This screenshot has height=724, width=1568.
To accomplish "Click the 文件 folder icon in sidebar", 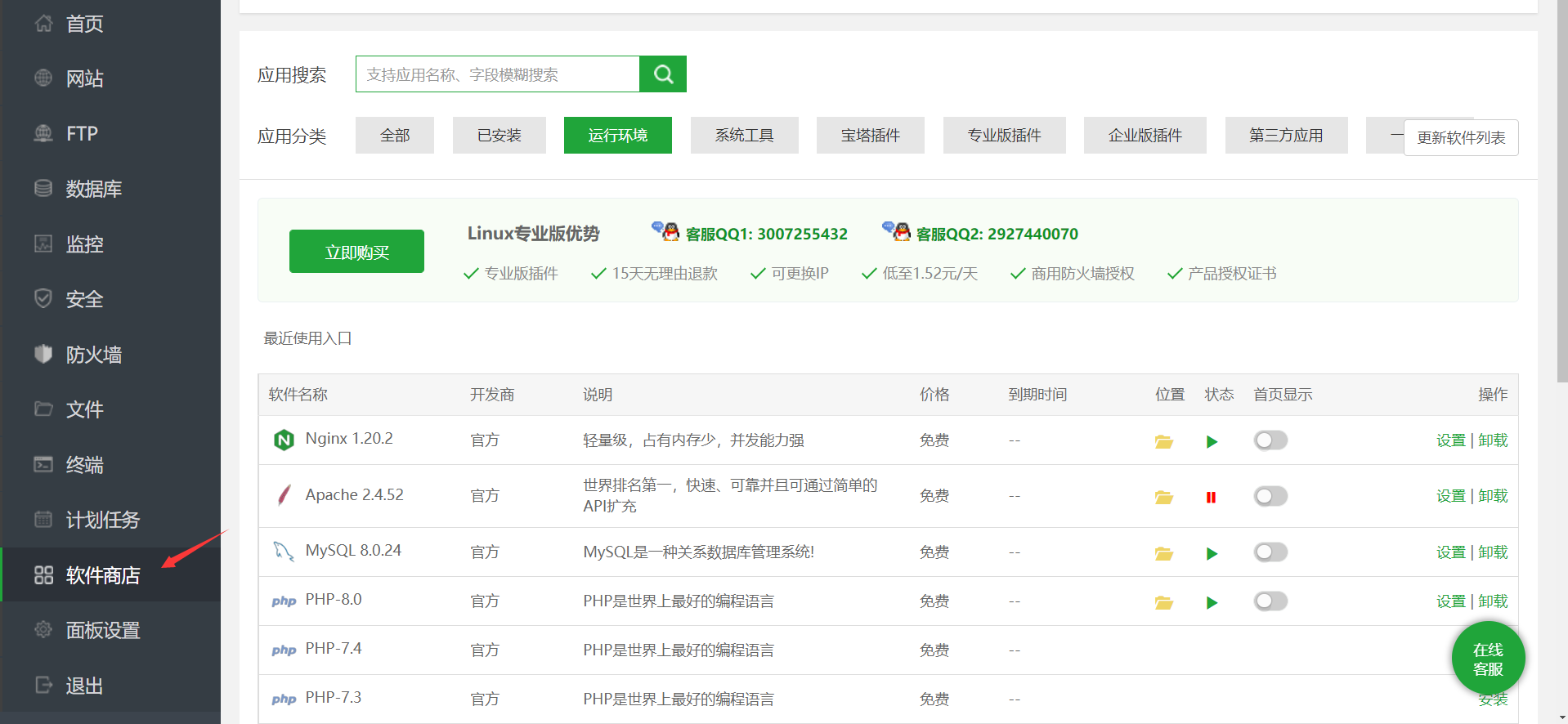I will 44,409.
